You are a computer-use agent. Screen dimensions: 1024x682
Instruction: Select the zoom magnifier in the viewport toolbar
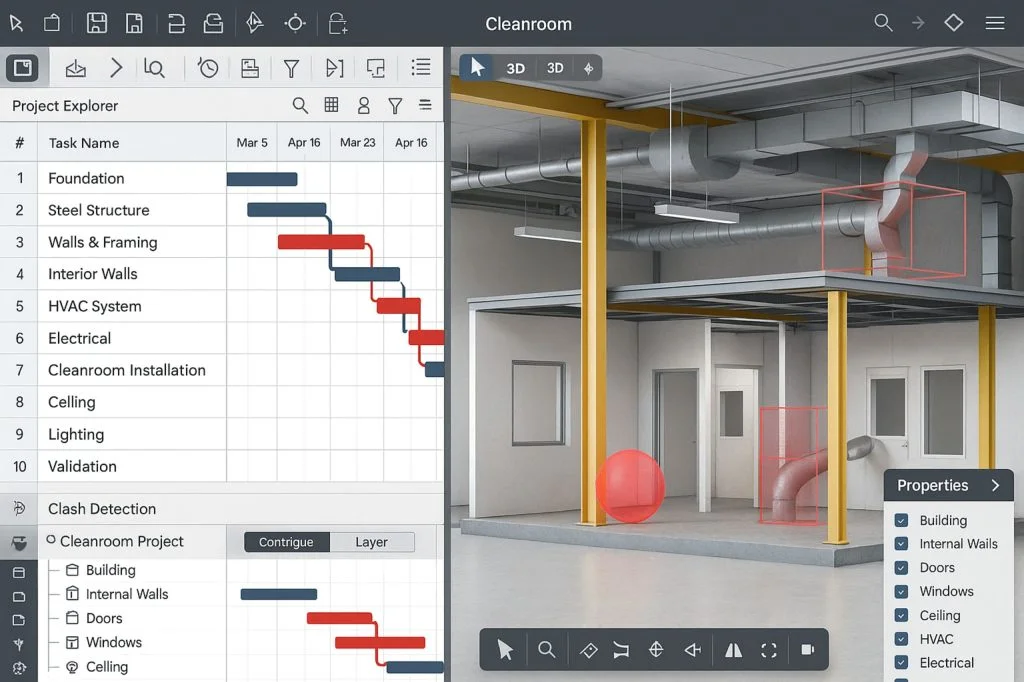coord(547,649)
